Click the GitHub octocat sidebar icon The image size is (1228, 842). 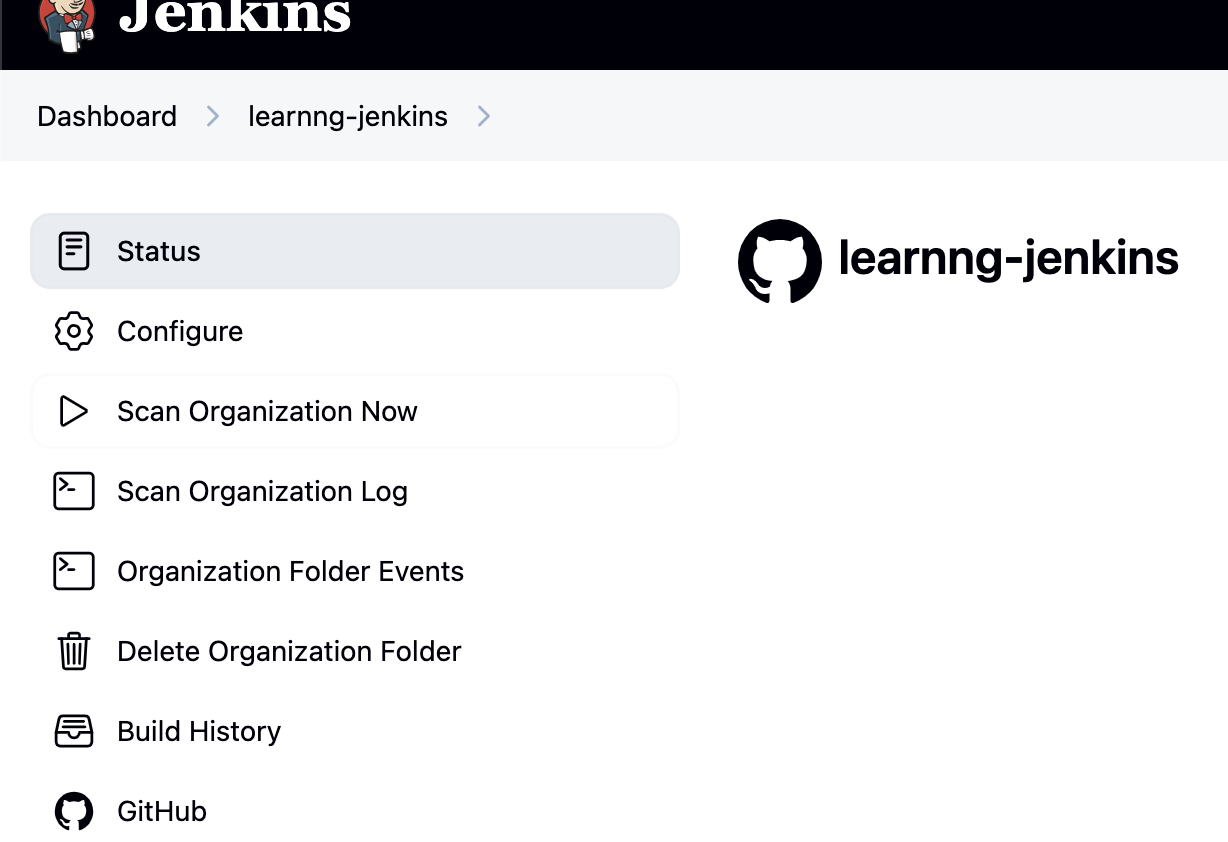point(74,811)
